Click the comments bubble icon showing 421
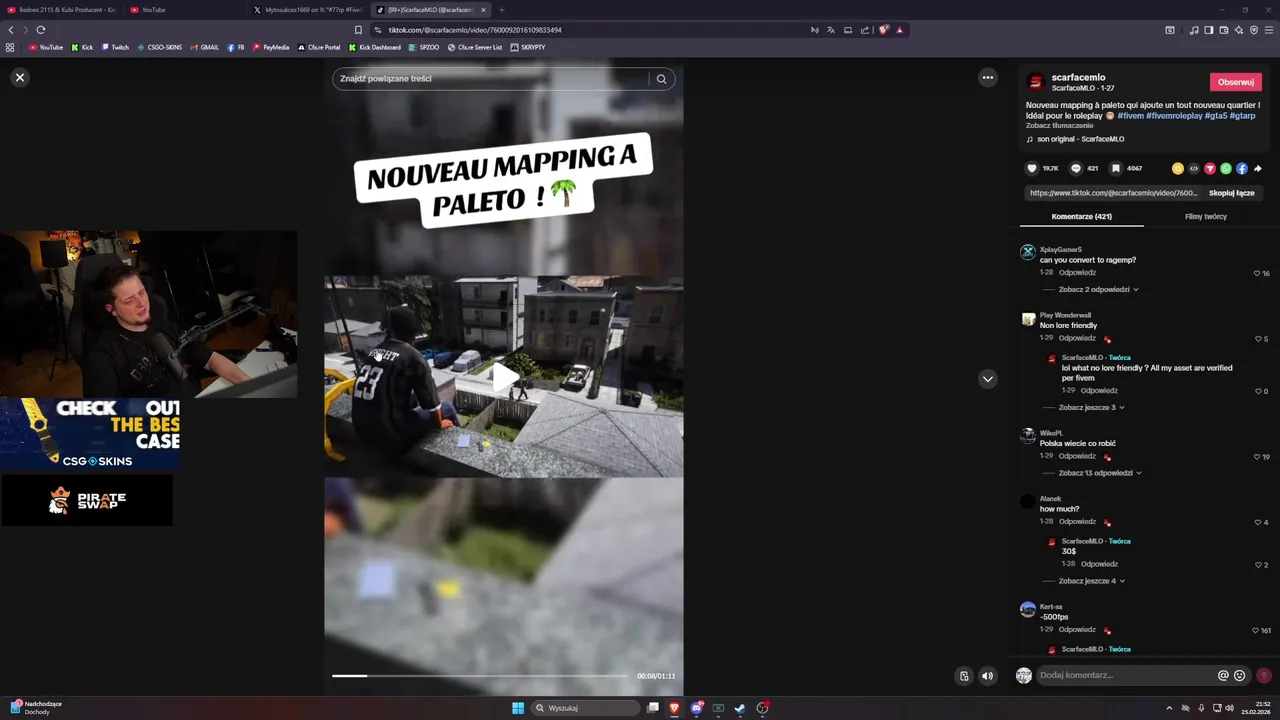This screenshot has height=720, width=1280. [1075, 168]
